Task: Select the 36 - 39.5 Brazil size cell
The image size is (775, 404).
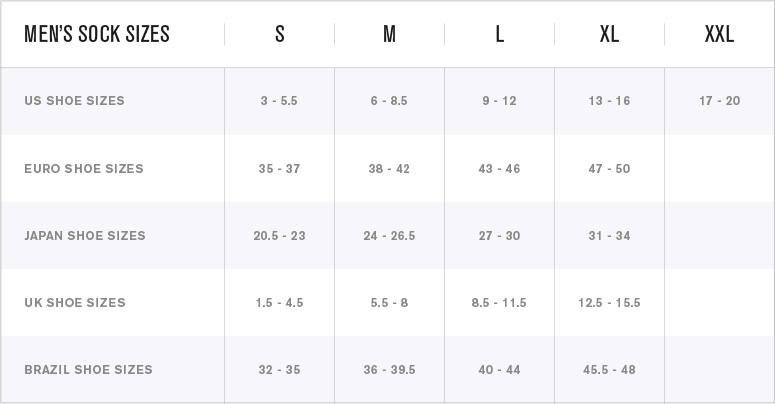Action: click(x=389, y=370)
